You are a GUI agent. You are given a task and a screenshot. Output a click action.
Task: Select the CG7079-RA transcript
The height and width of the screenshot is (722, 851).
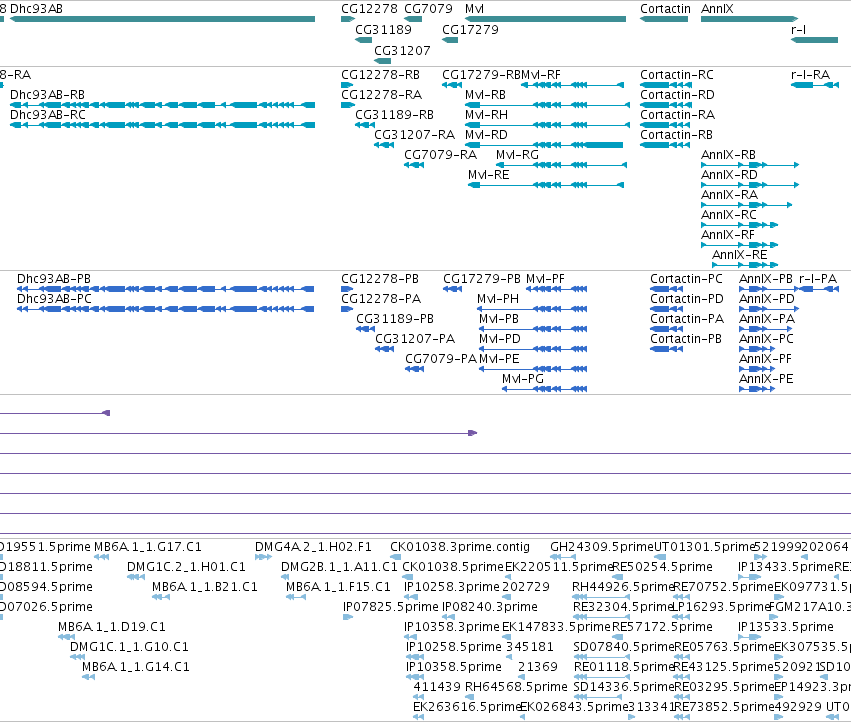coord(414,165)
